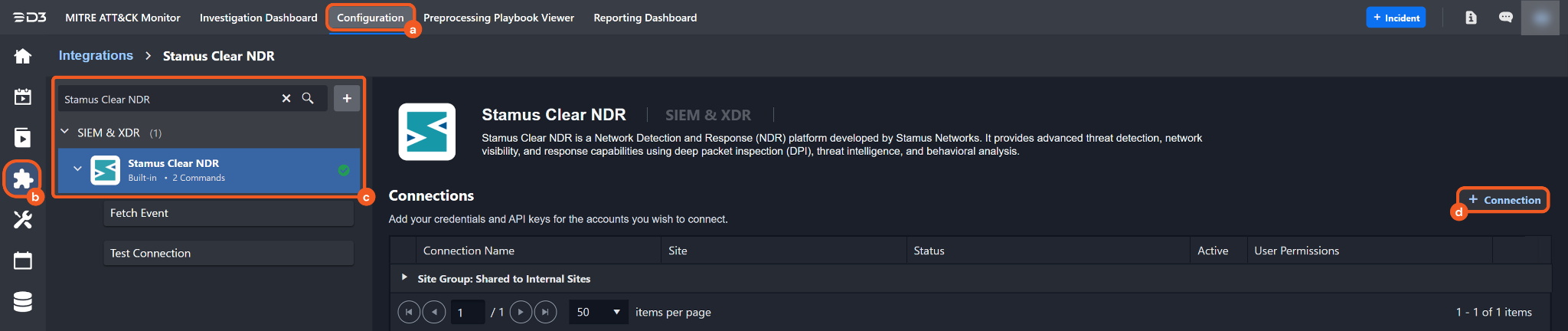Click the magnifier search icon
The height and width of the screenshot is (331, 1568).
pos(308,99)
